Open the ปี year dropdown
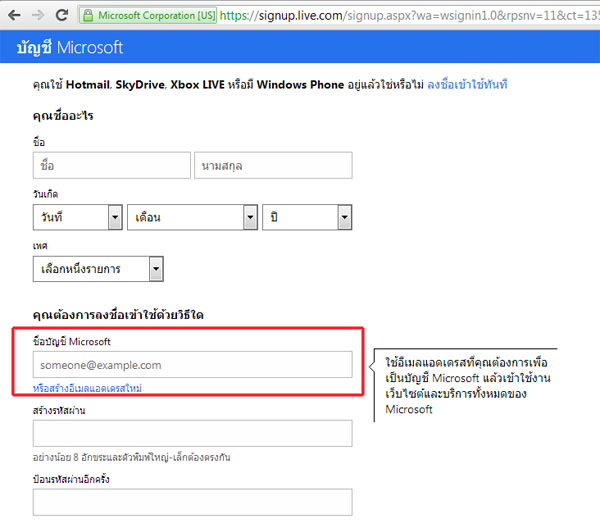 coord(307,217)
